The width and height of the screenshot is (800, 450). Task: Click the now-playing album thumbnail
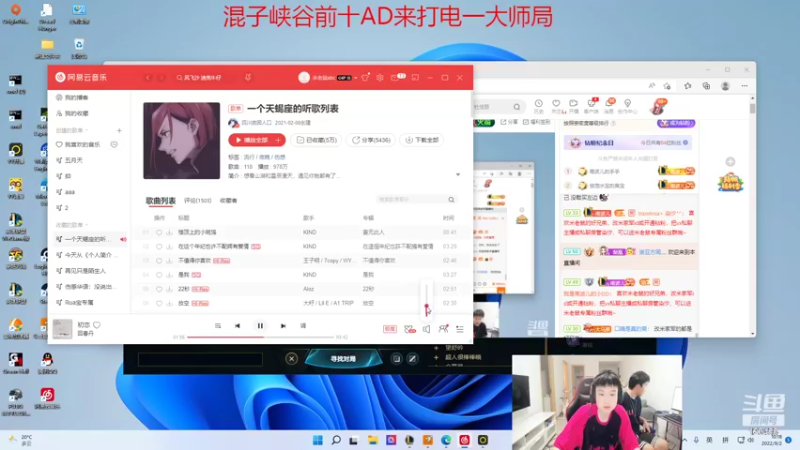click(x=63, y=329)
